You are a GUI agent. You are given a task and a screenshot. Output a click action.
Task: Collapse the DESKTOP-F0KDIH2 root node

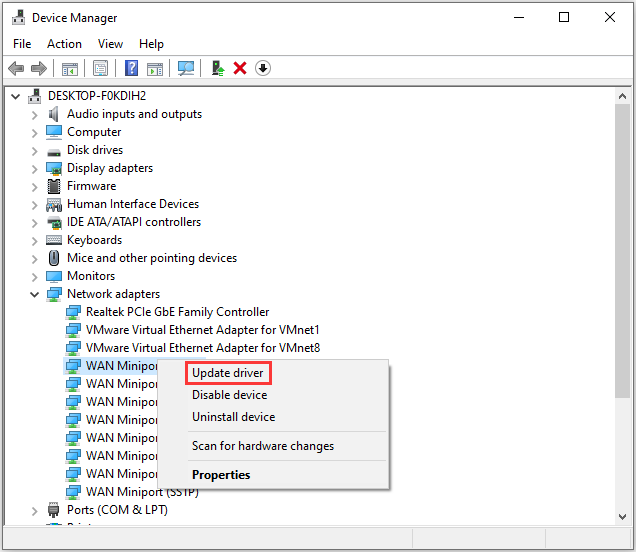coord(15,97)
